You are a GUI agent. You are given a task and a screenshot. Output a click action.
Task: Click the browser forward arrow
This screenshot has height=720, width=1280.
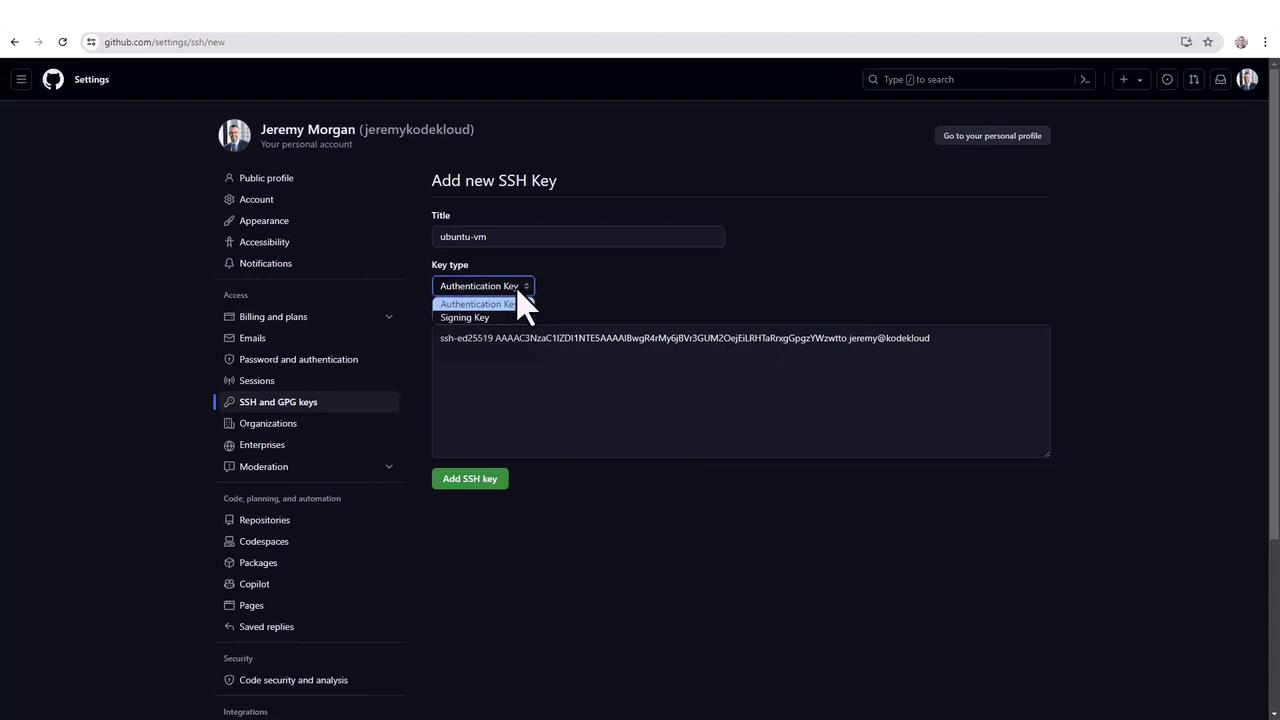[x=38, y=42]
